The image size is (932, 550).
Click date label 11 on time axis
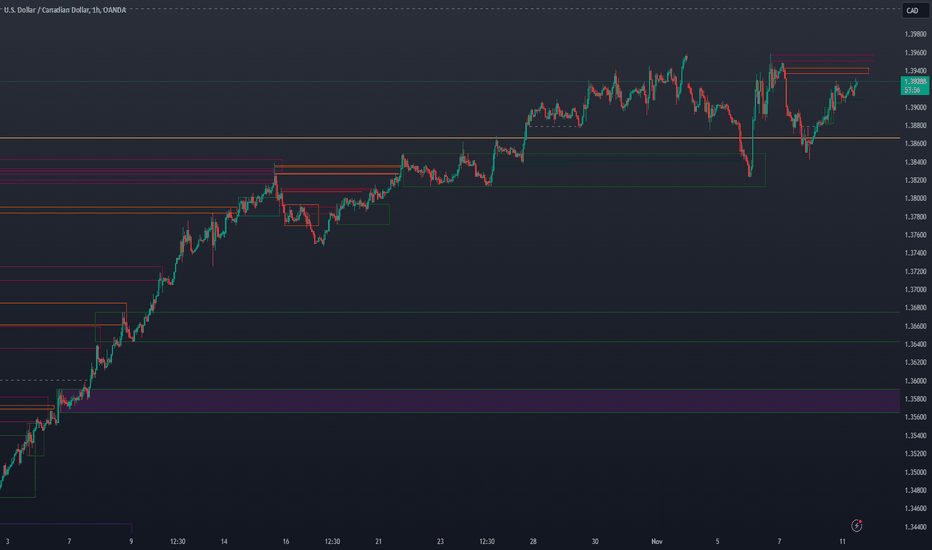(842, 542)
